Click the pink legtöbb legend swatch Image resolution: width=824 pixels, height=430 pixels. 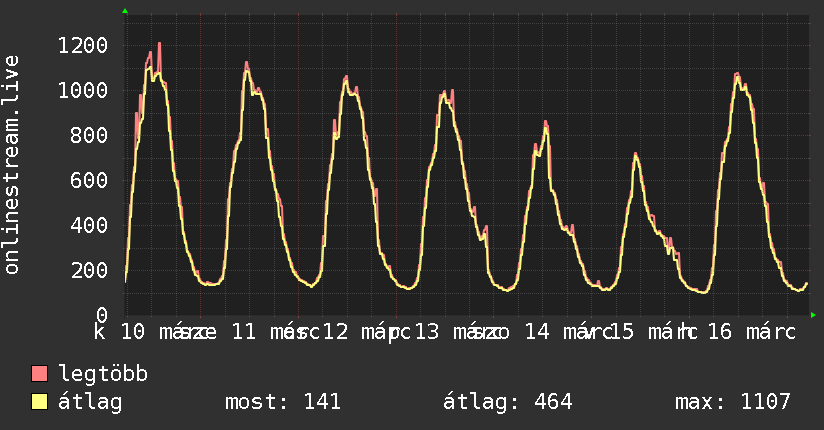click(39, 373)
